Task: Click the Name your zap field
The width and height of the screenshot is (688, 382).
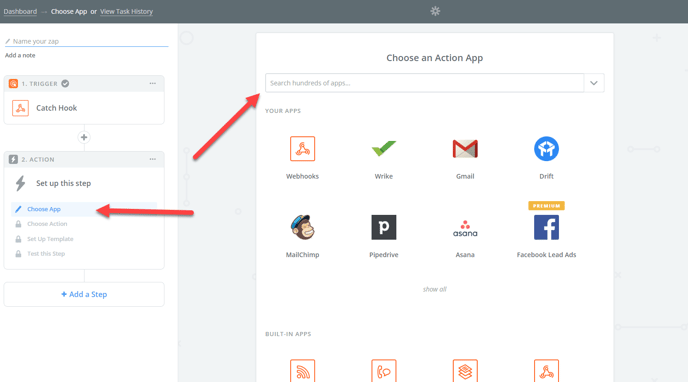Action: click(x=86, y=41)
